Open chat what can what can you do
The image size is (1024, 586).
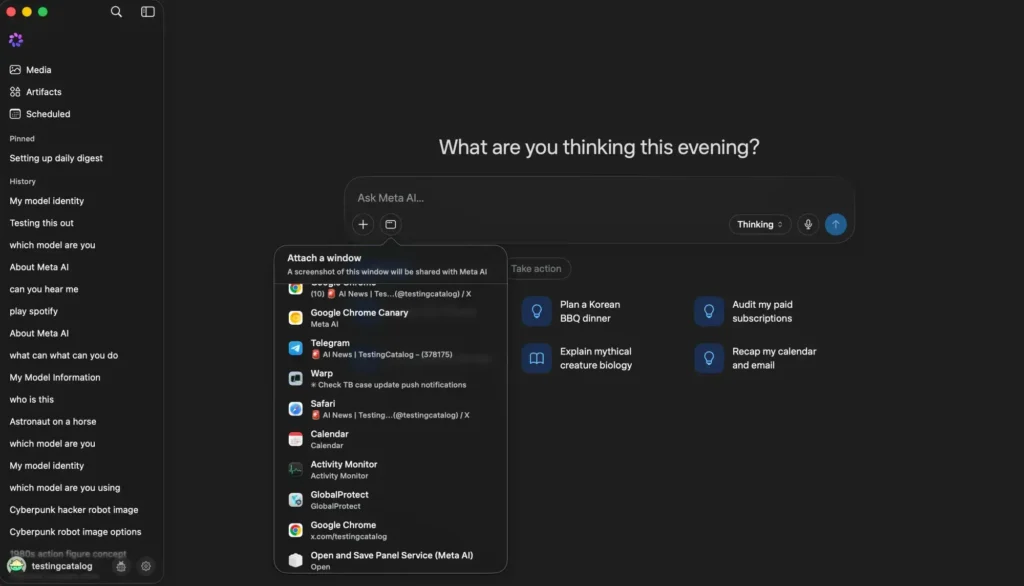point(63,355)
